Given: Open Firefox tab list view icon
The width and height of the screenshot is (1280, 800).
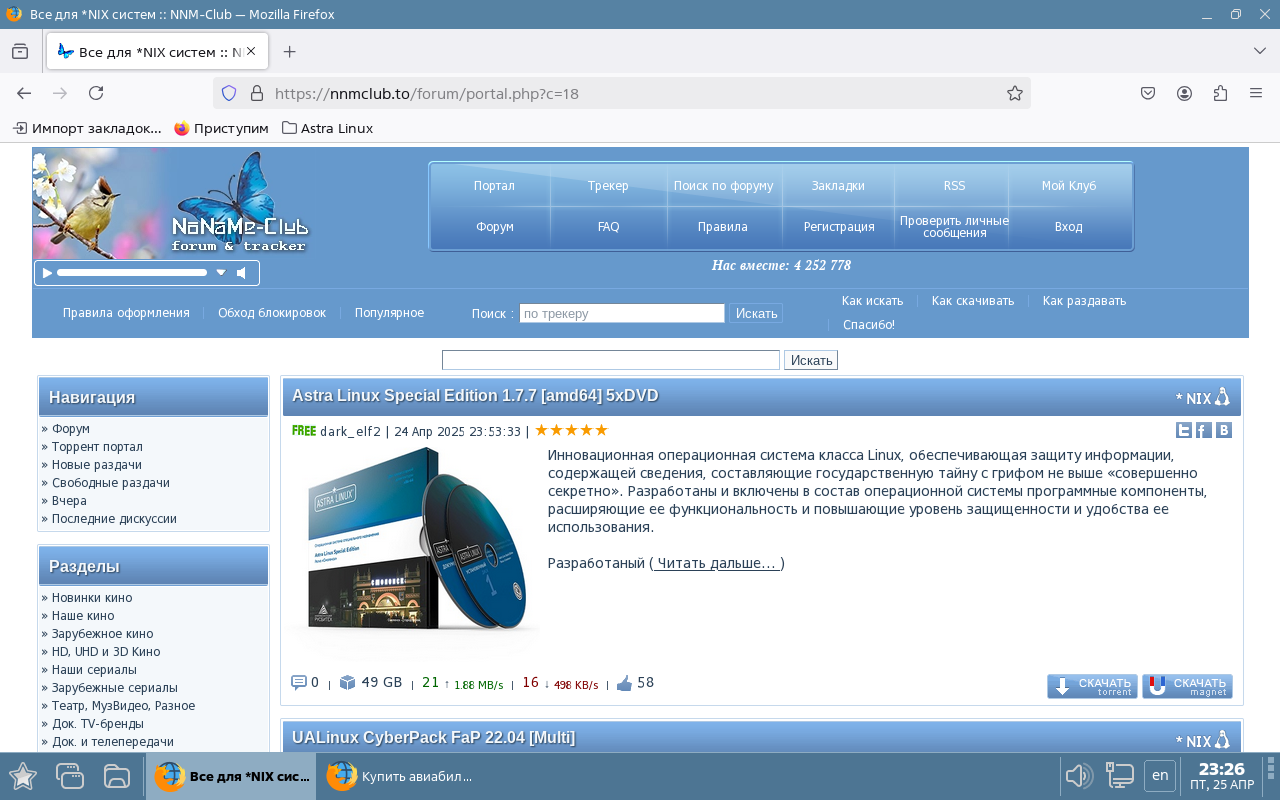Looking at the screenshot, I should (20, 52).
